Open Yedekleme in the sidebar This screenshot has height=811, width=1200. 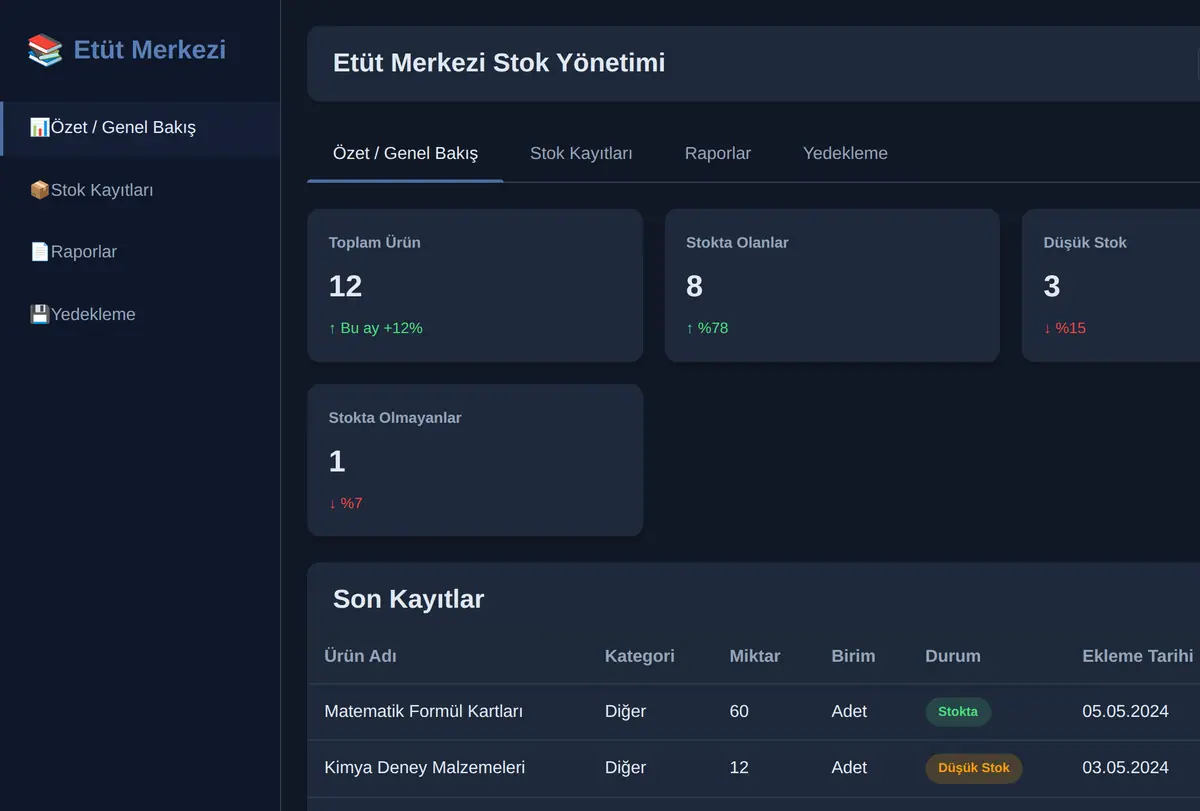click(x=140, y=314)
